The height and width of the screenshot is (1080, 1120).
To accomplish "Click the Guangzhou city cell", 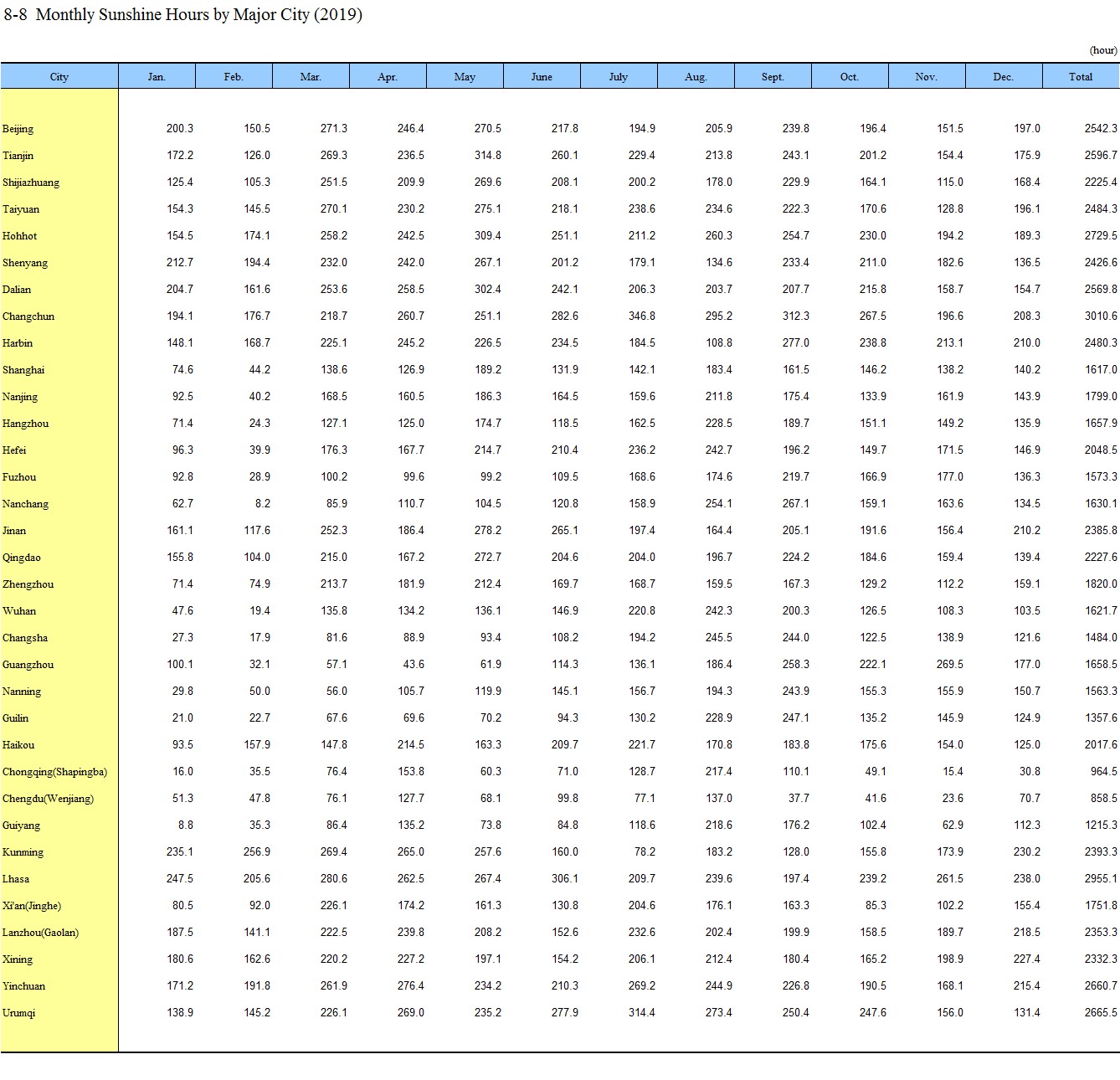I will point(28,665).
